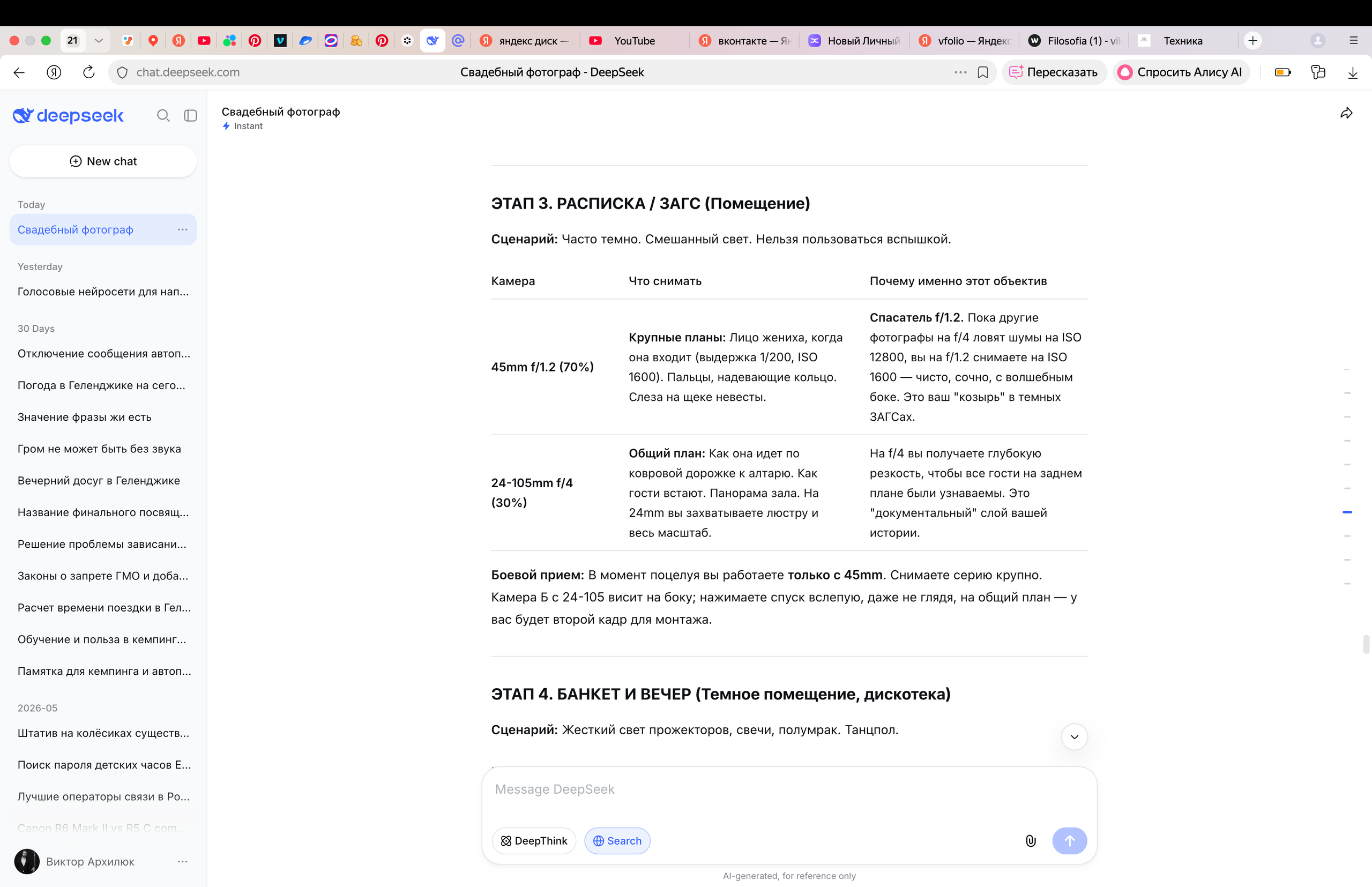
Task: Click the share arrow icon for this chat
Action: click(1346, 113)
